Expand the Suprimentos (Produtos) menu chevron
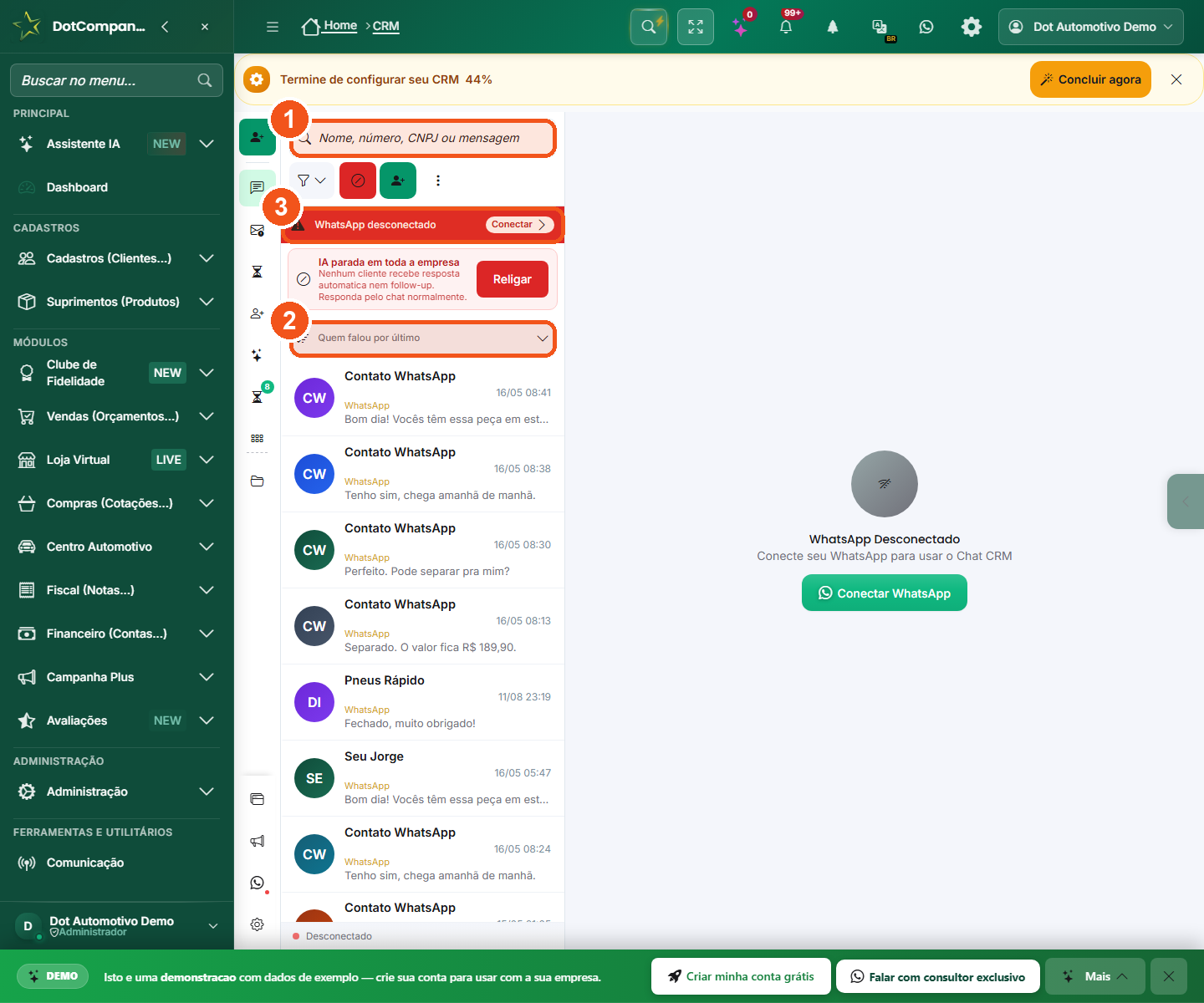This screenshot has height=1003, width=1204. click(x=207, y=302)
